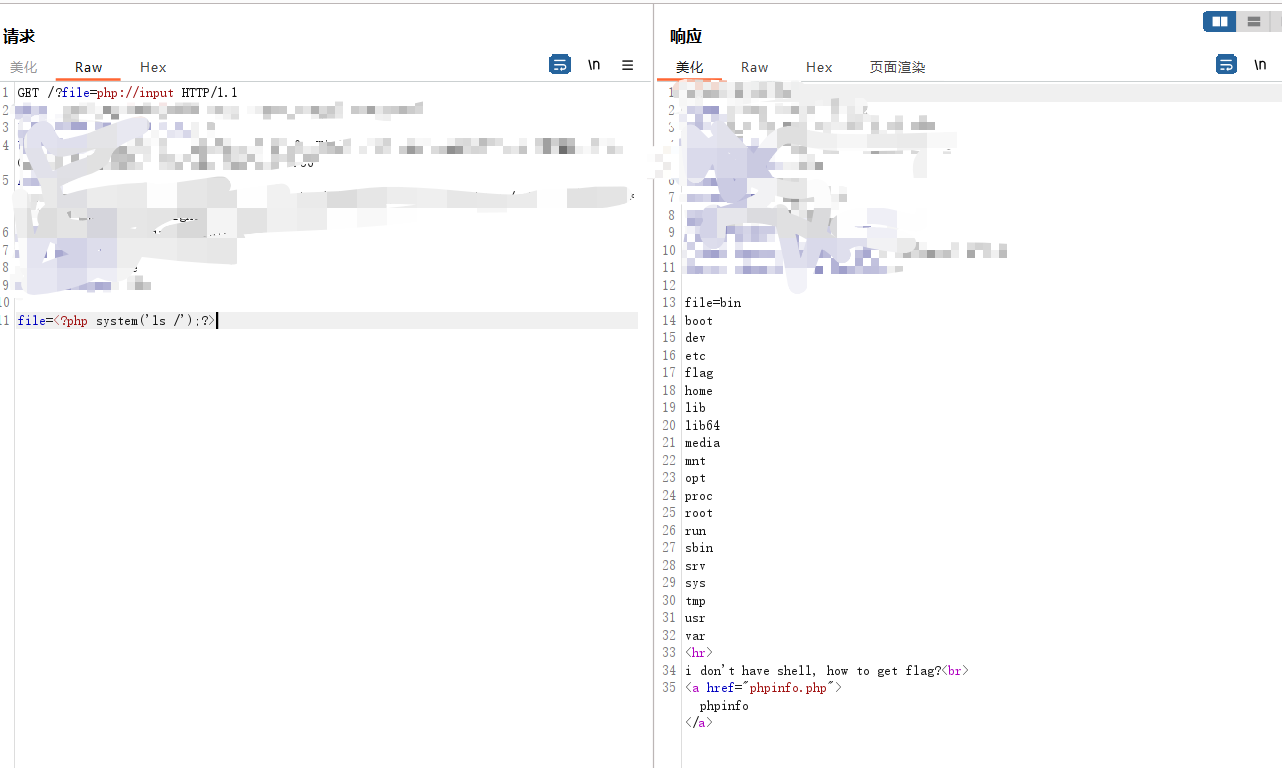Click the 'run' line in response
The image size is (1282, 768).
pos(695,531)
